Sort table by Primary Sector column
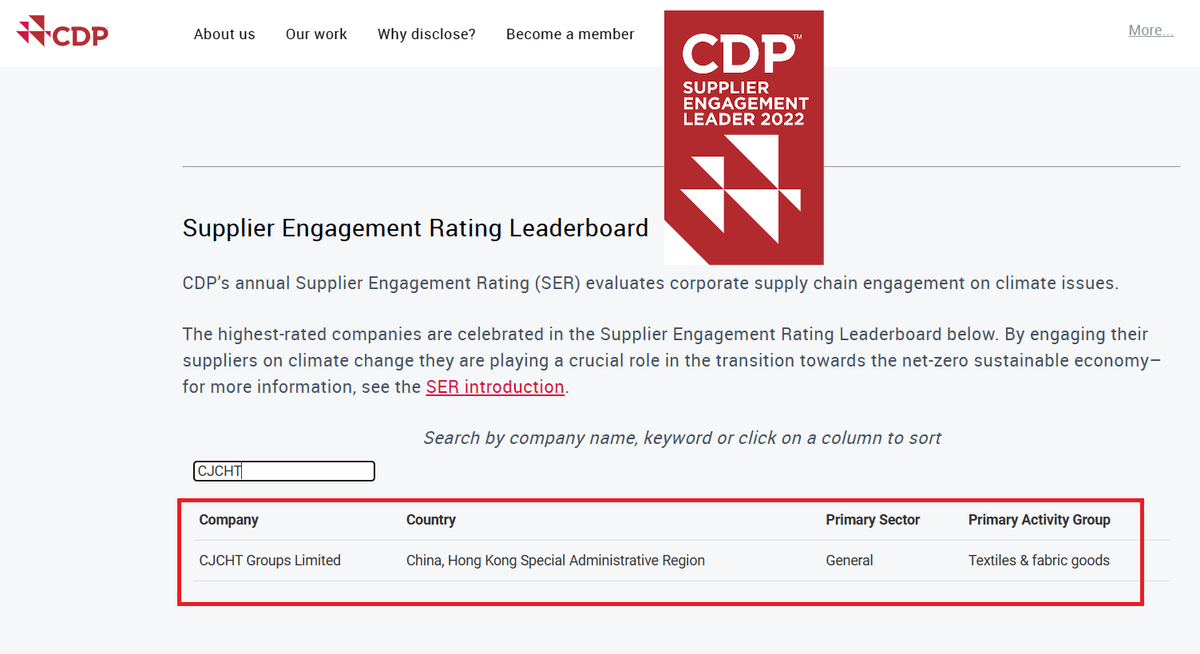This screenshot has height=654, width=1200. (x=872, y=520)
